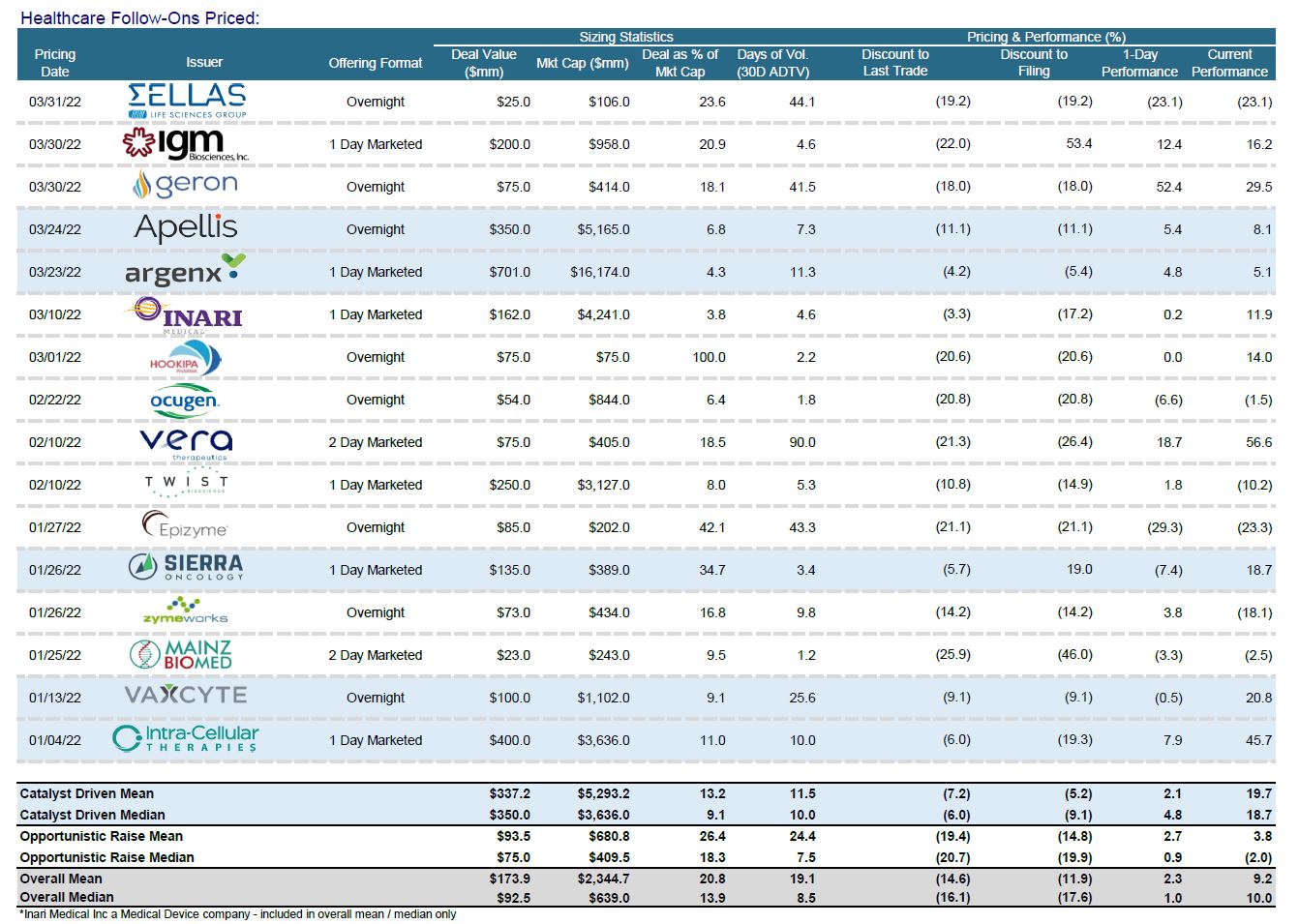Screen dimensions: 1299x924
Task: Click the Mainz Biomed logo
Action: [181, 654]
